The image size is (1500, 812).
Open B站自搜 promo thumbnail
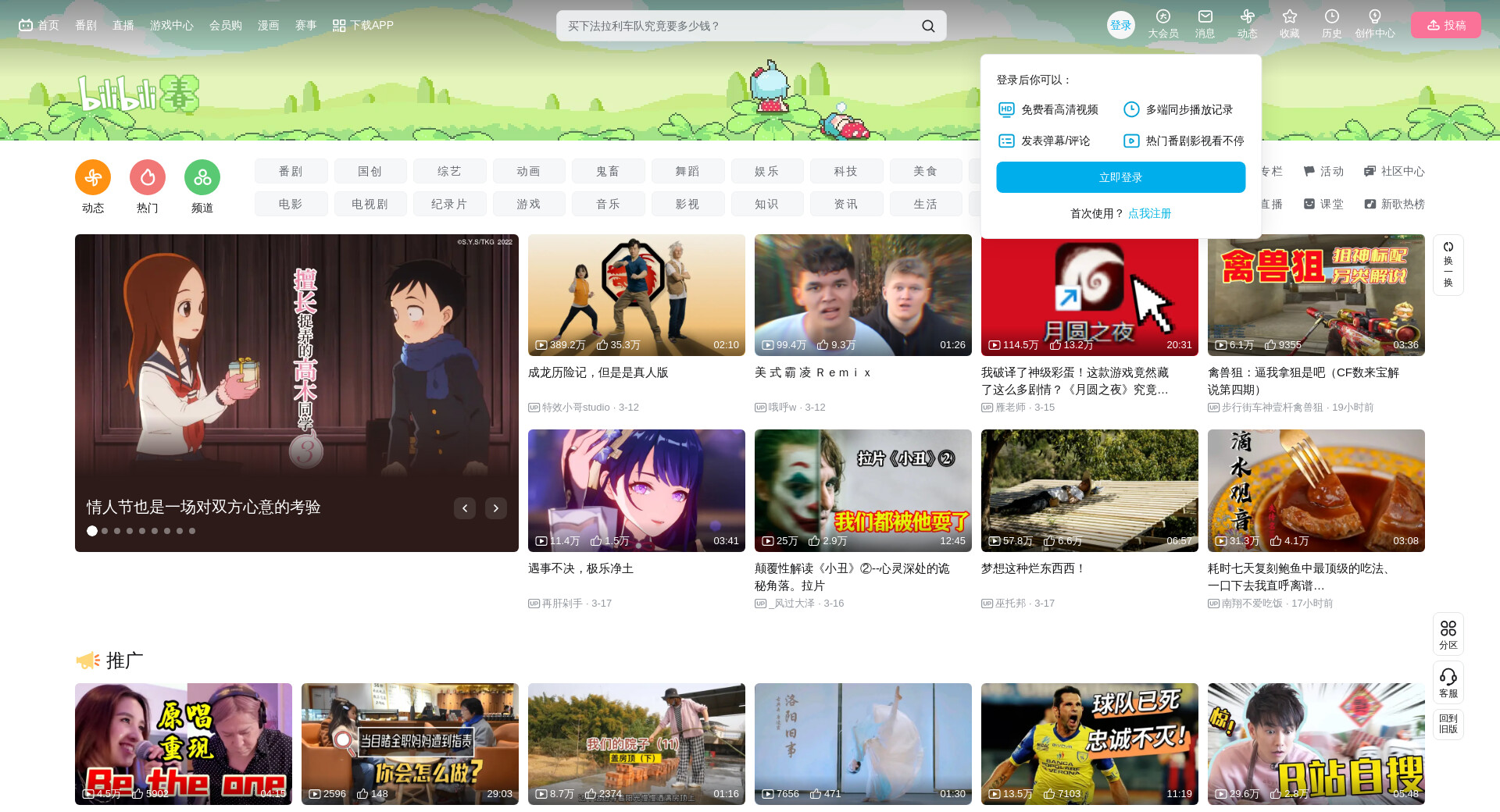click(1316, 744)
